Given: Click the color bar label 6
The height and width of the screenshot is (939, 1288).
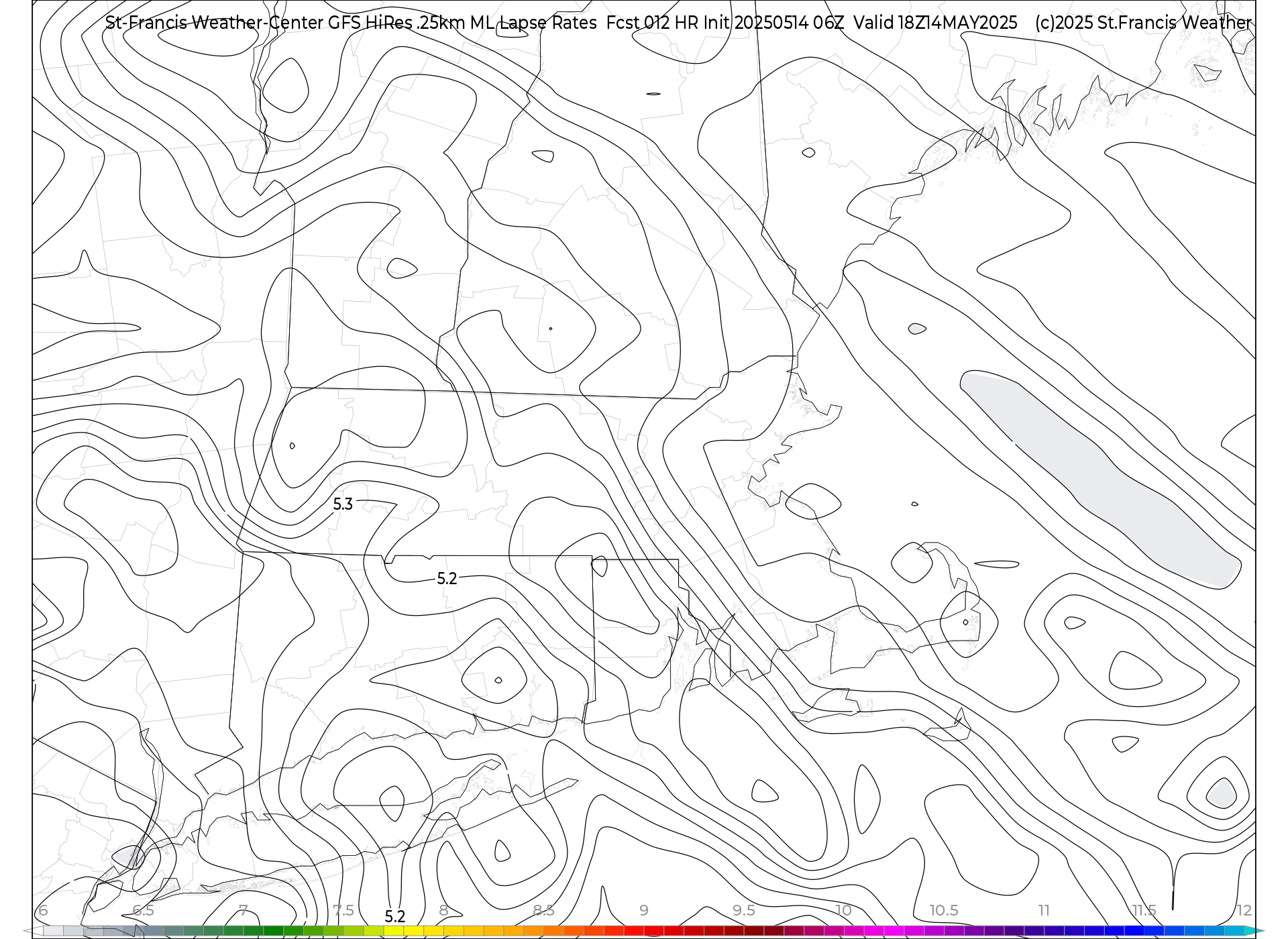Looking at the screenshot, I should coord(43,910).
